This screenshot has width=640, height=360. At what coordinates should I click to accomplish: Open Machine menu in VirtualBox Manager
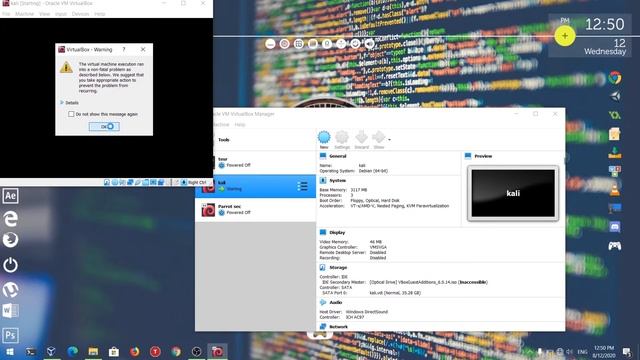click(x=221, y=124)
